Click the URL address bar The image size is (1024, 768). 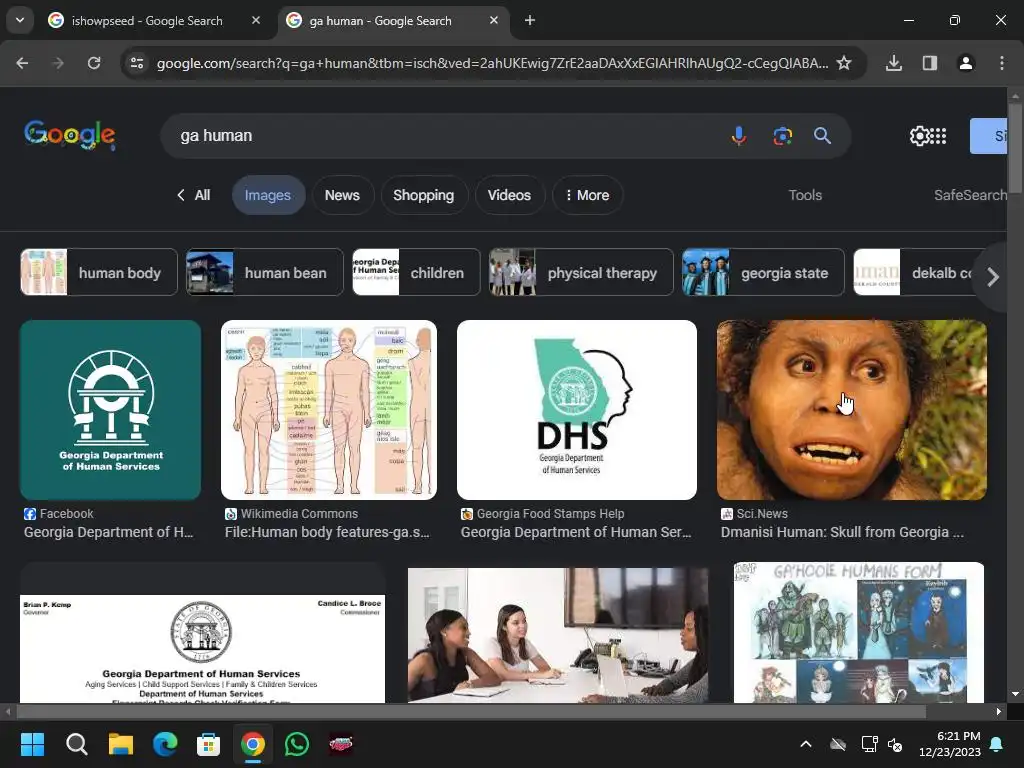492,63
